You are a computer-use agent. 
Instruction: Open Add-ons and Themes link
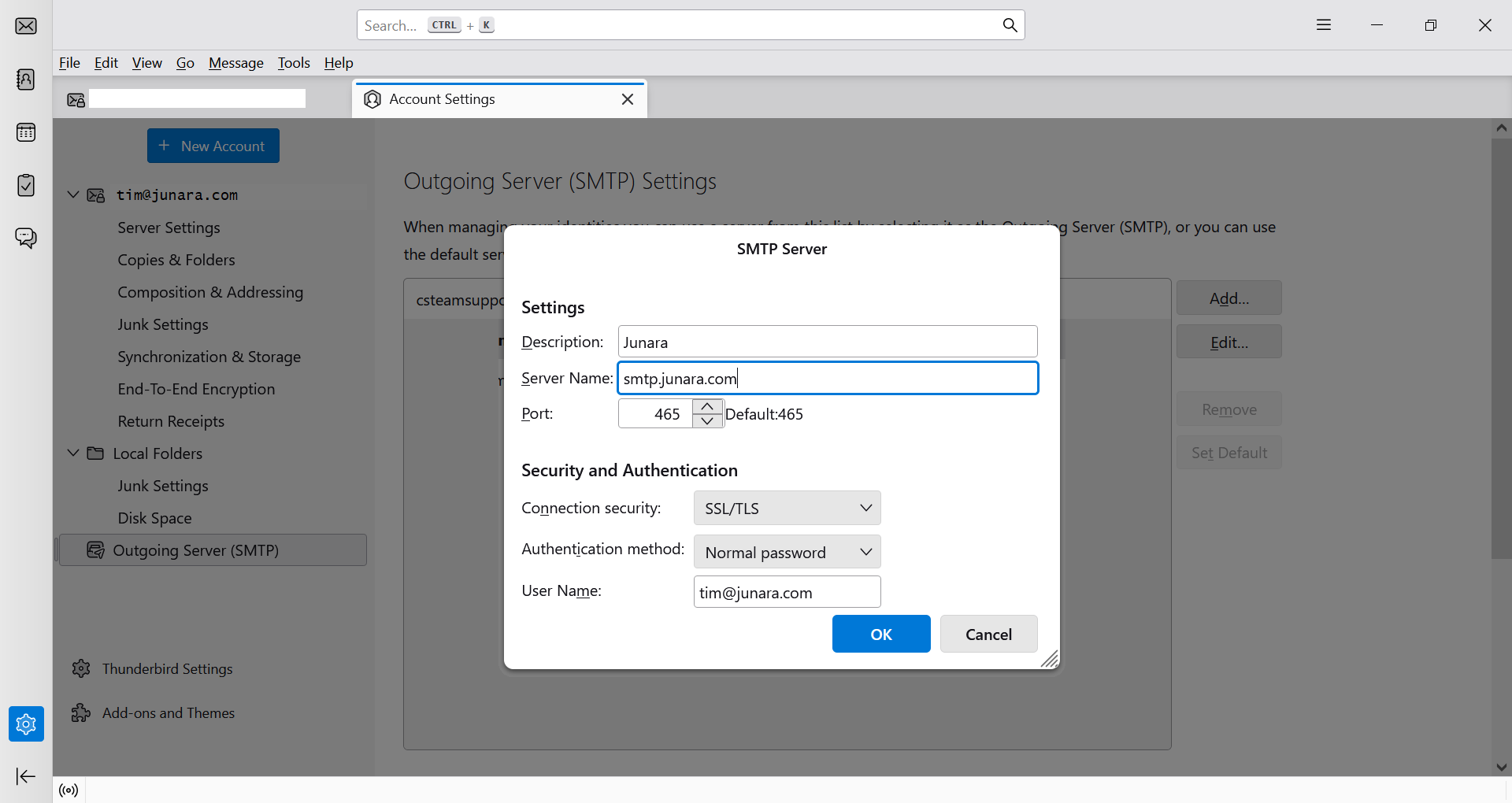(x=169, y=712)
